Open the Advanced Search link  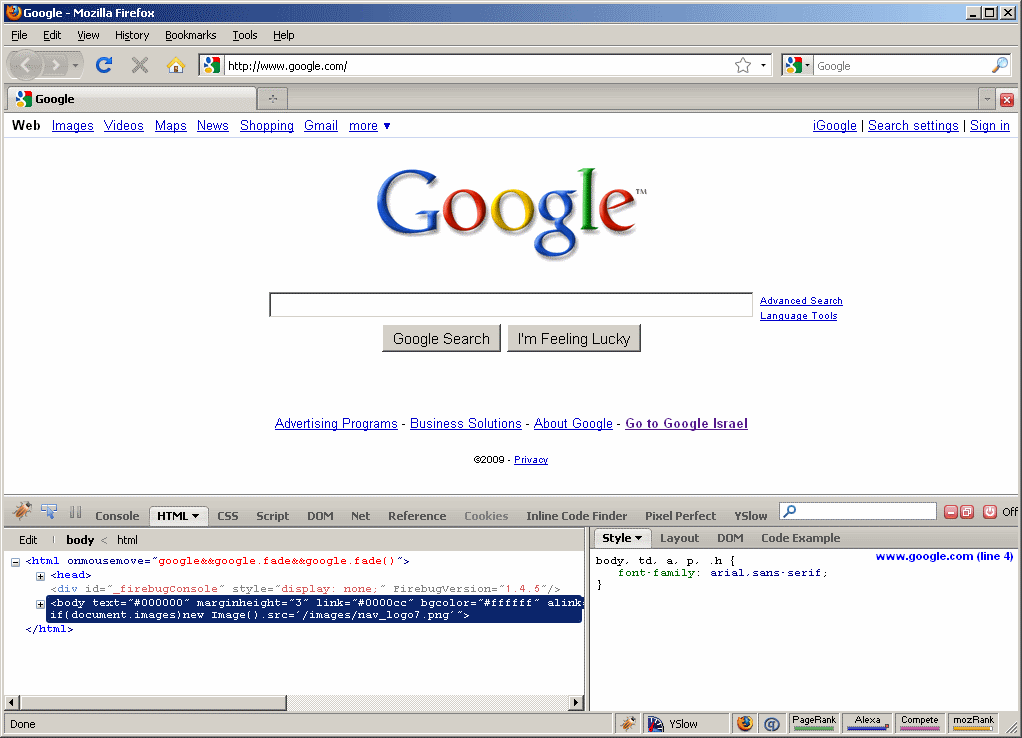pos(801,301)
